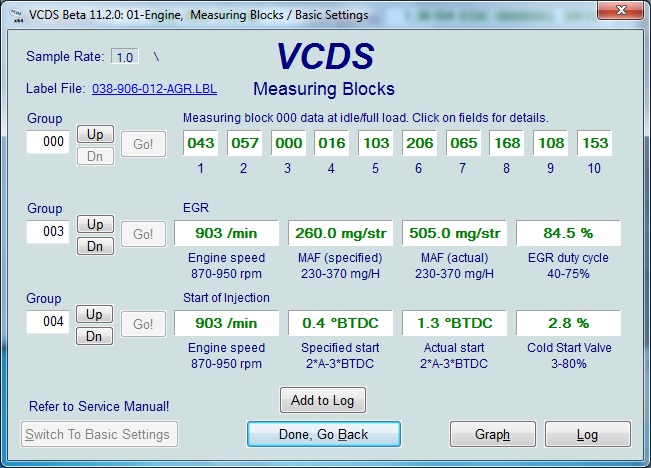This screenshot has height=468, width=651.
Task: Click the 505.0 mg/str MAF actual field
Action: pyautogui.click(x=455, y=233)
